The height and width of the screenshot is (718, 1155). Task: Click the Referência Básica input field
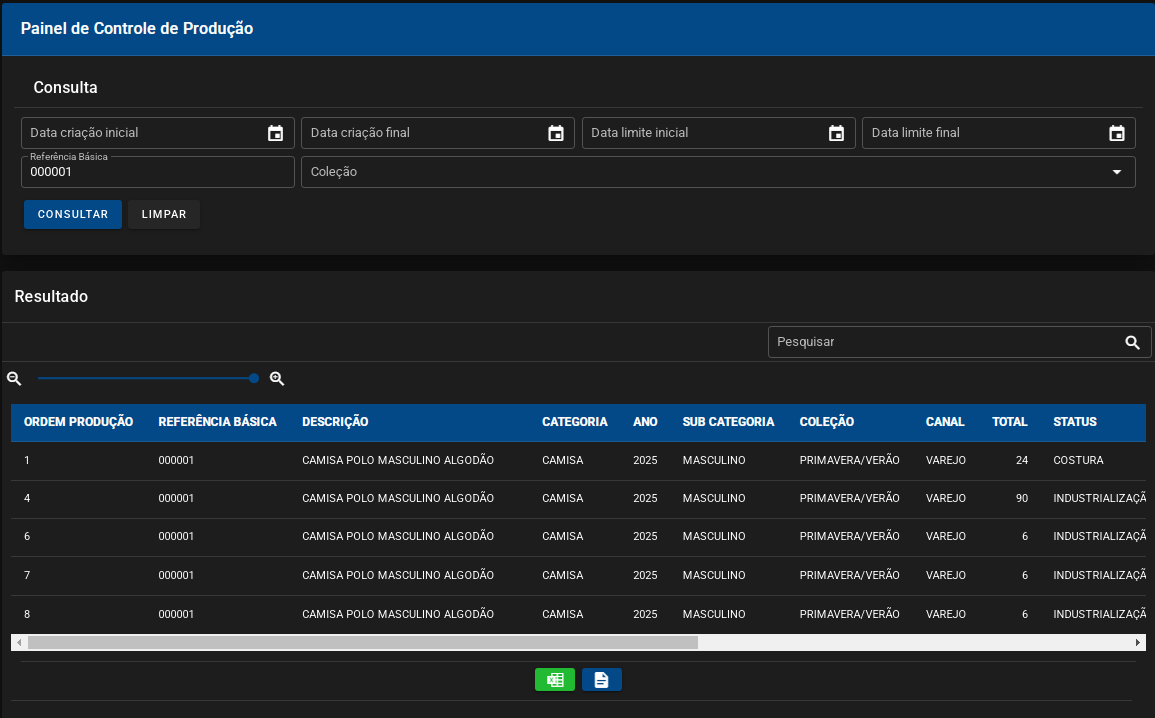[x=158, y=172]
